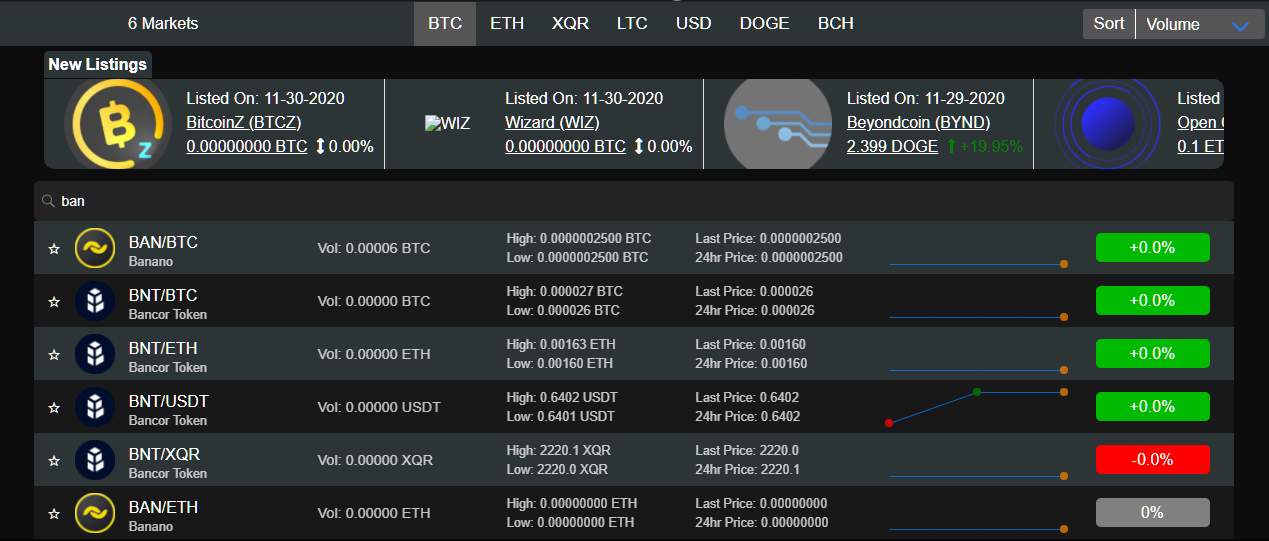Click 'Last Price: 0.6402' value
This screenshot has height=541, width=1269.
(747, 397)
